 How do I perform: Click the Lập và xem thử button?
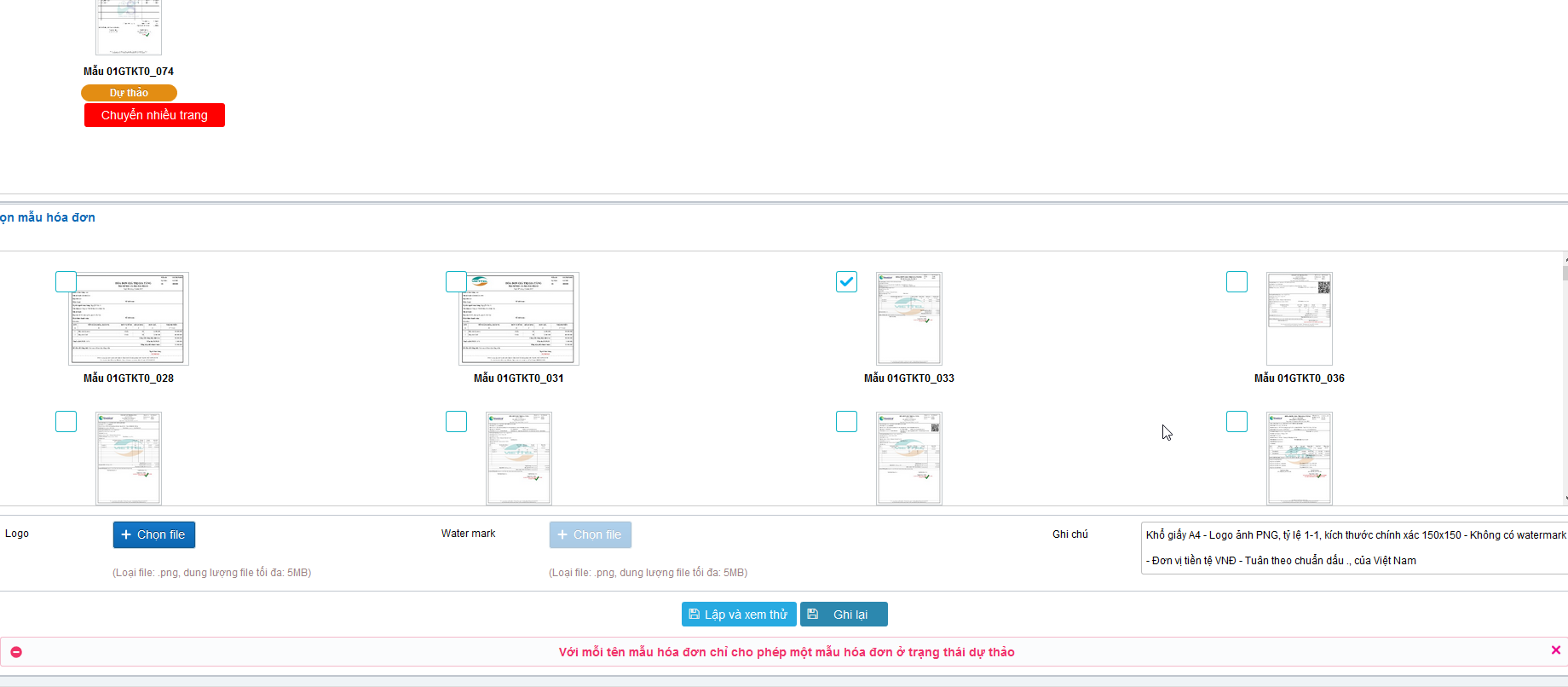click(738, 615)
